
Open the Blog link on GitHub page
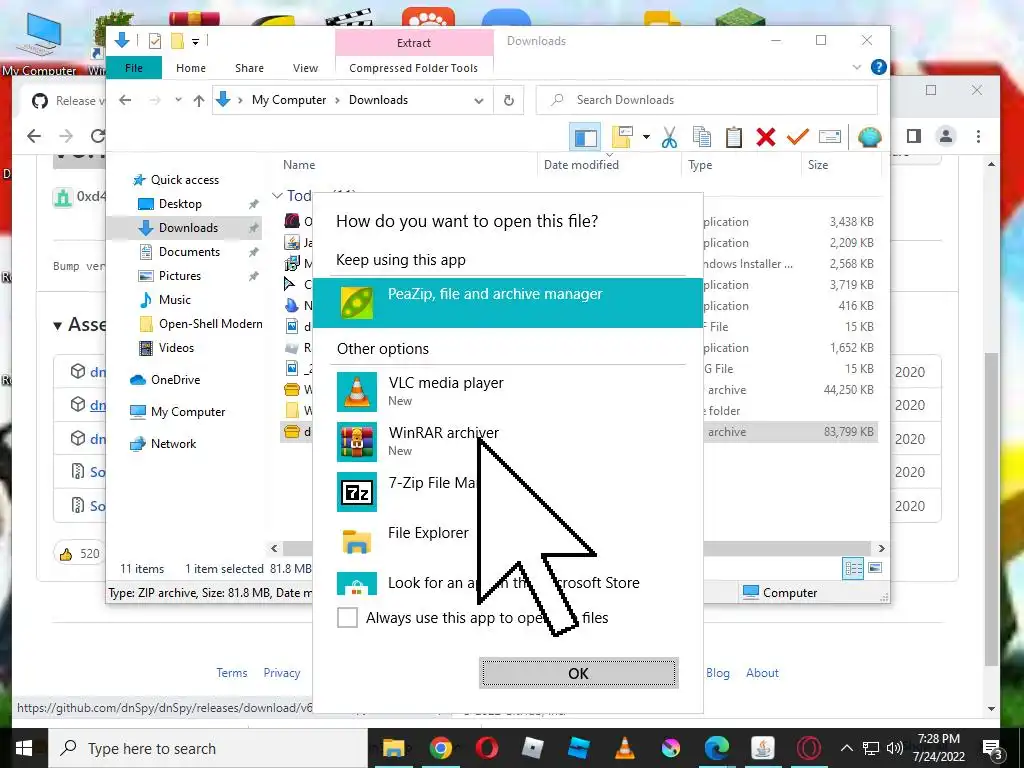pos(718,673)
